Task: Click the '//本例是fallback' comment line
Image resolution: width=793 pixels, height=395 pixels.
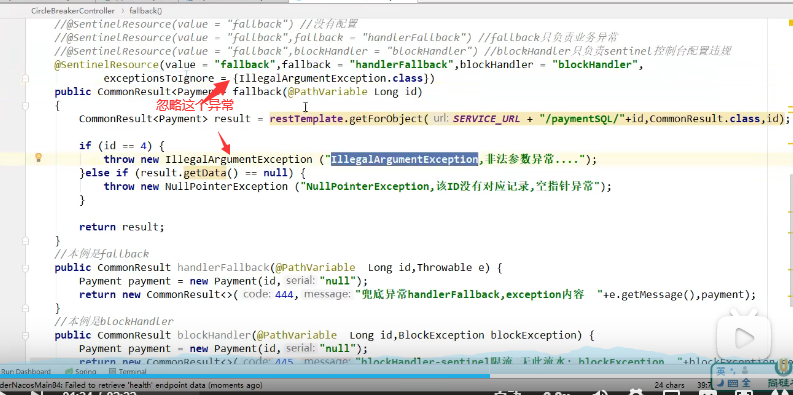Action: (x=102, y=254)
